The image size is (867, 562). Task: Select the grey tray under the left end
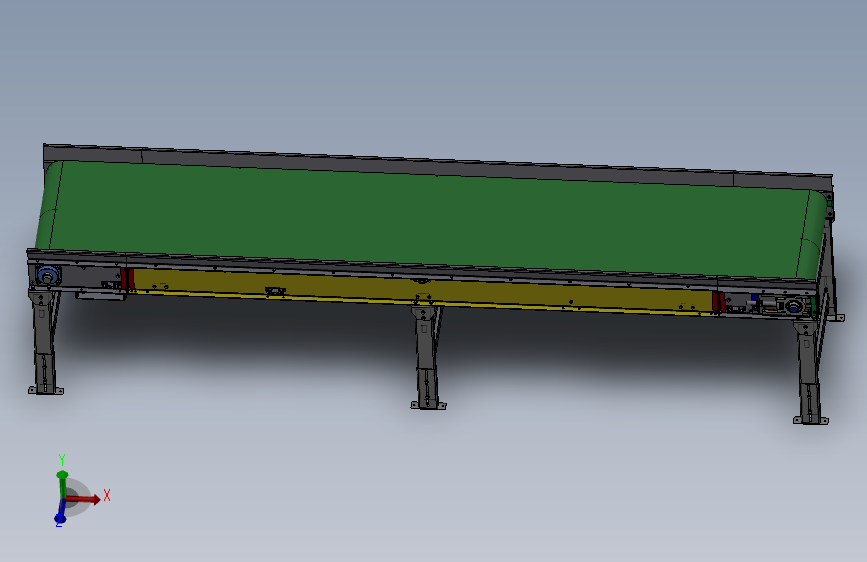(101, 296)
